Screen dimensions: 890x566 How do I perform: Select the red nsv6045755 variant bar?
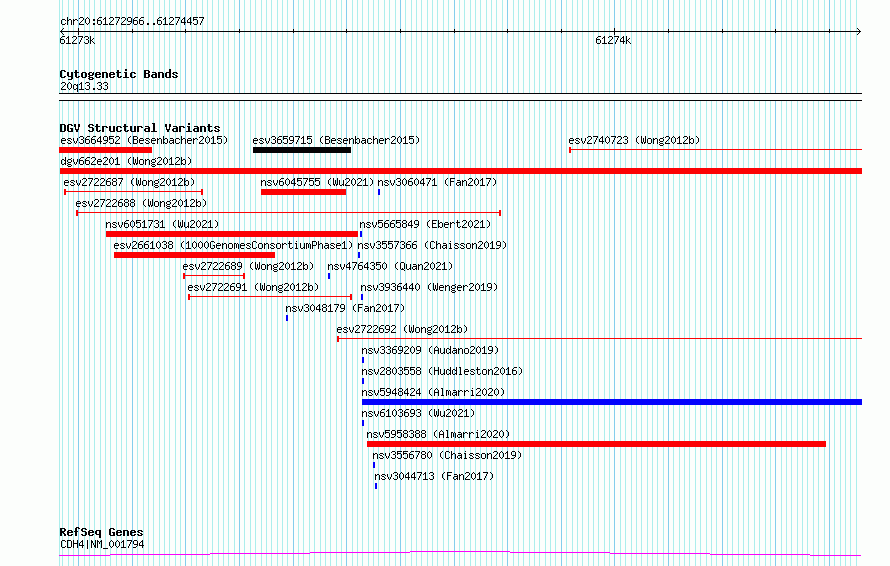point(304,192)
